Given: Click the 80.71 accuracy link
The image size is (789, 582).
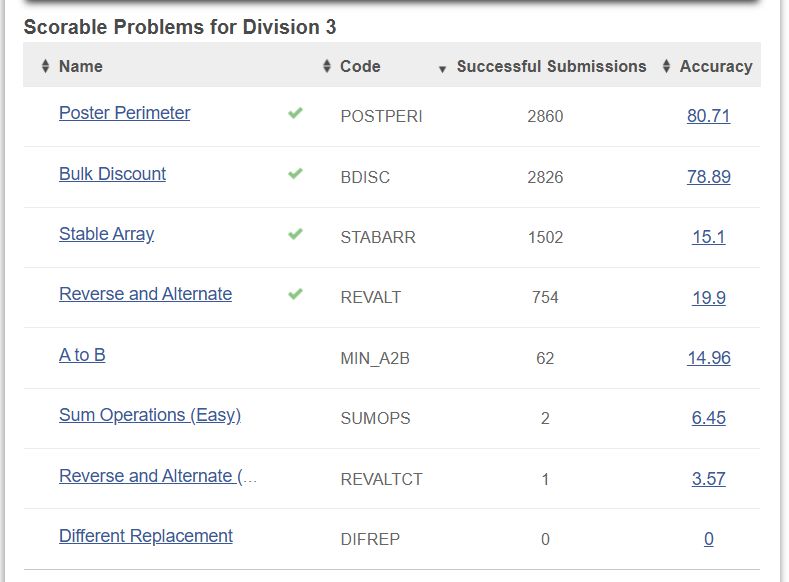Looking at the screenshot, I should pos(708,116).
